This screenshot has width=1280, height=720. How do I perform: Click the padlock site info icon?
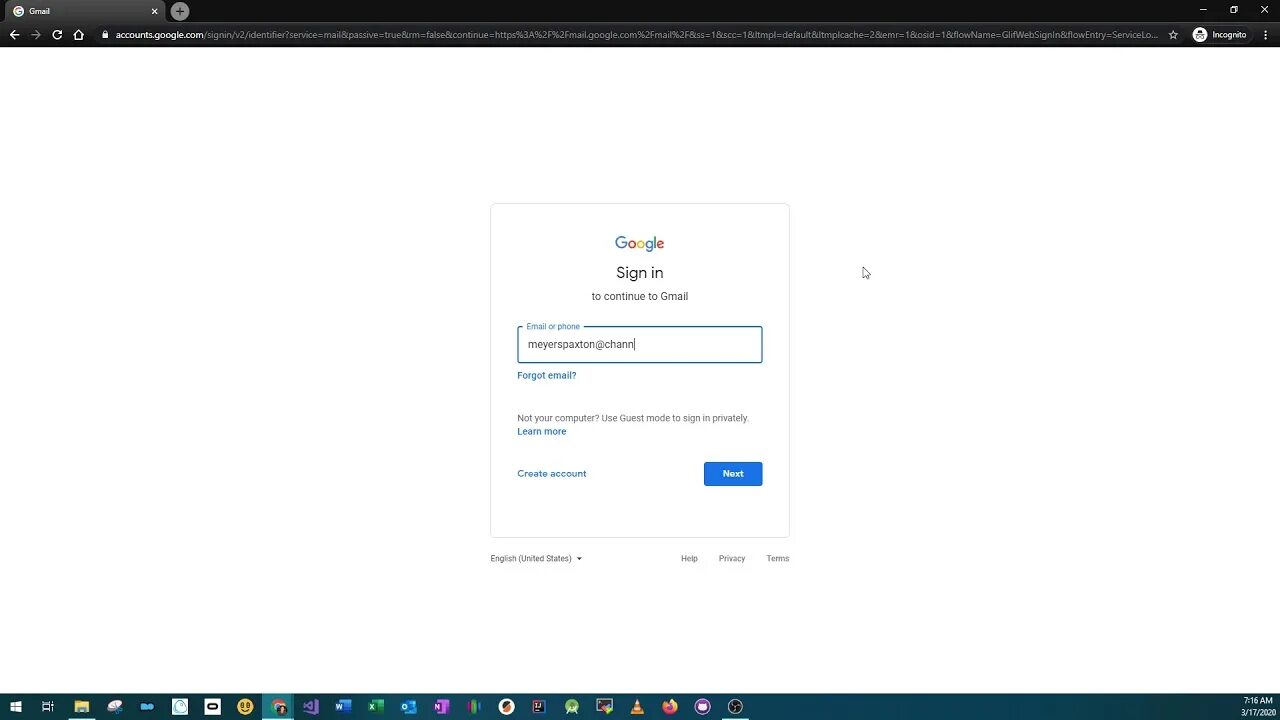click(105, 34)
